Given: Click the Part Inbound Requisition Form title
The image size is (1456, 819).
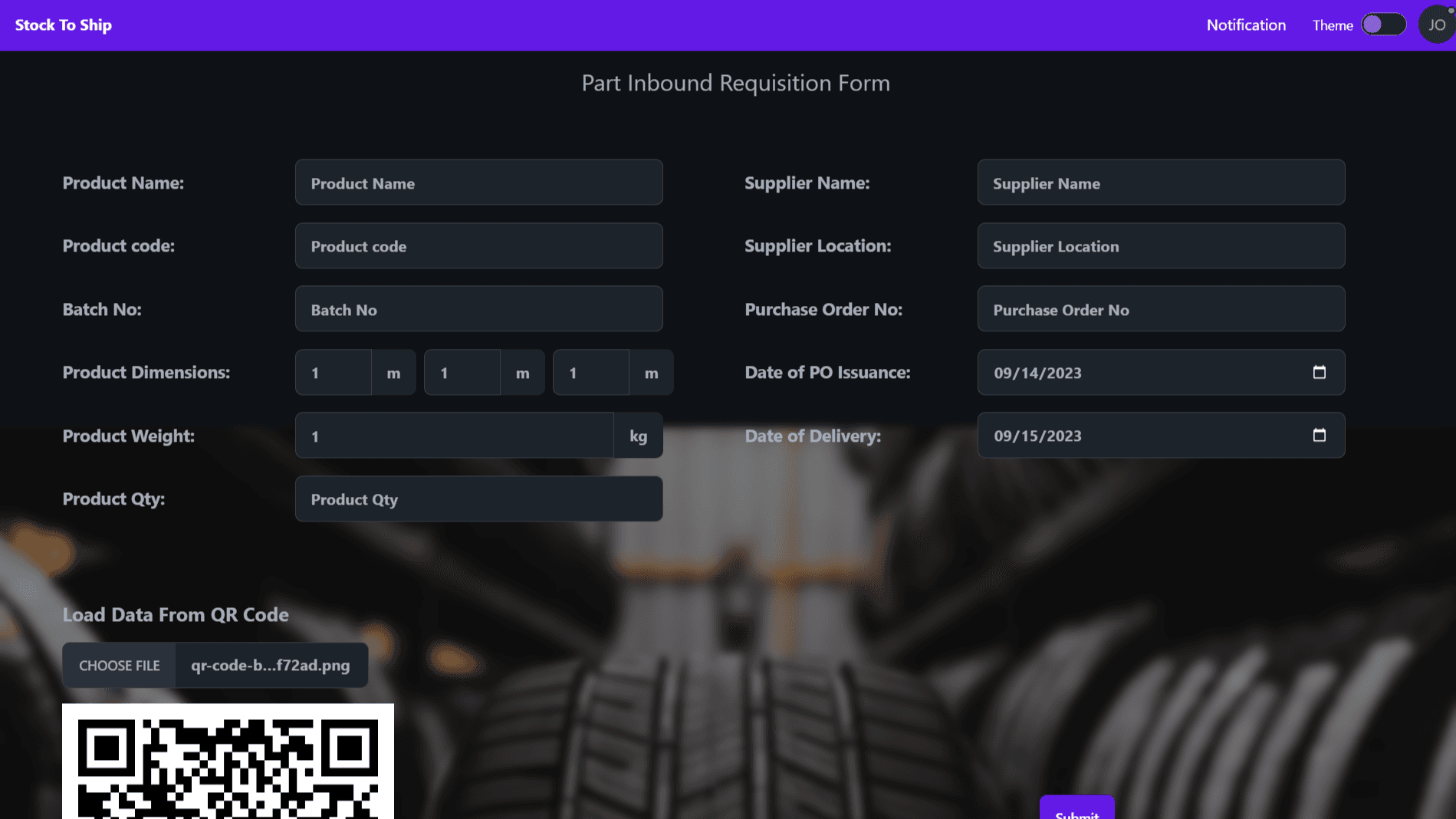Looking at the screenshot, I should point(735,83).
